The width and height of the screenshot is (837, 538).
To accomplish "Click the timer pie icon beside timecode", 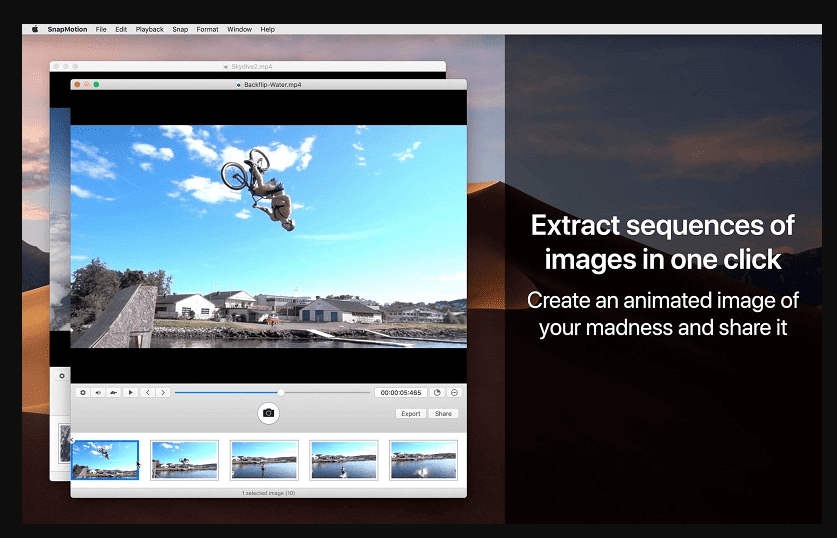I will pos(438,392).
